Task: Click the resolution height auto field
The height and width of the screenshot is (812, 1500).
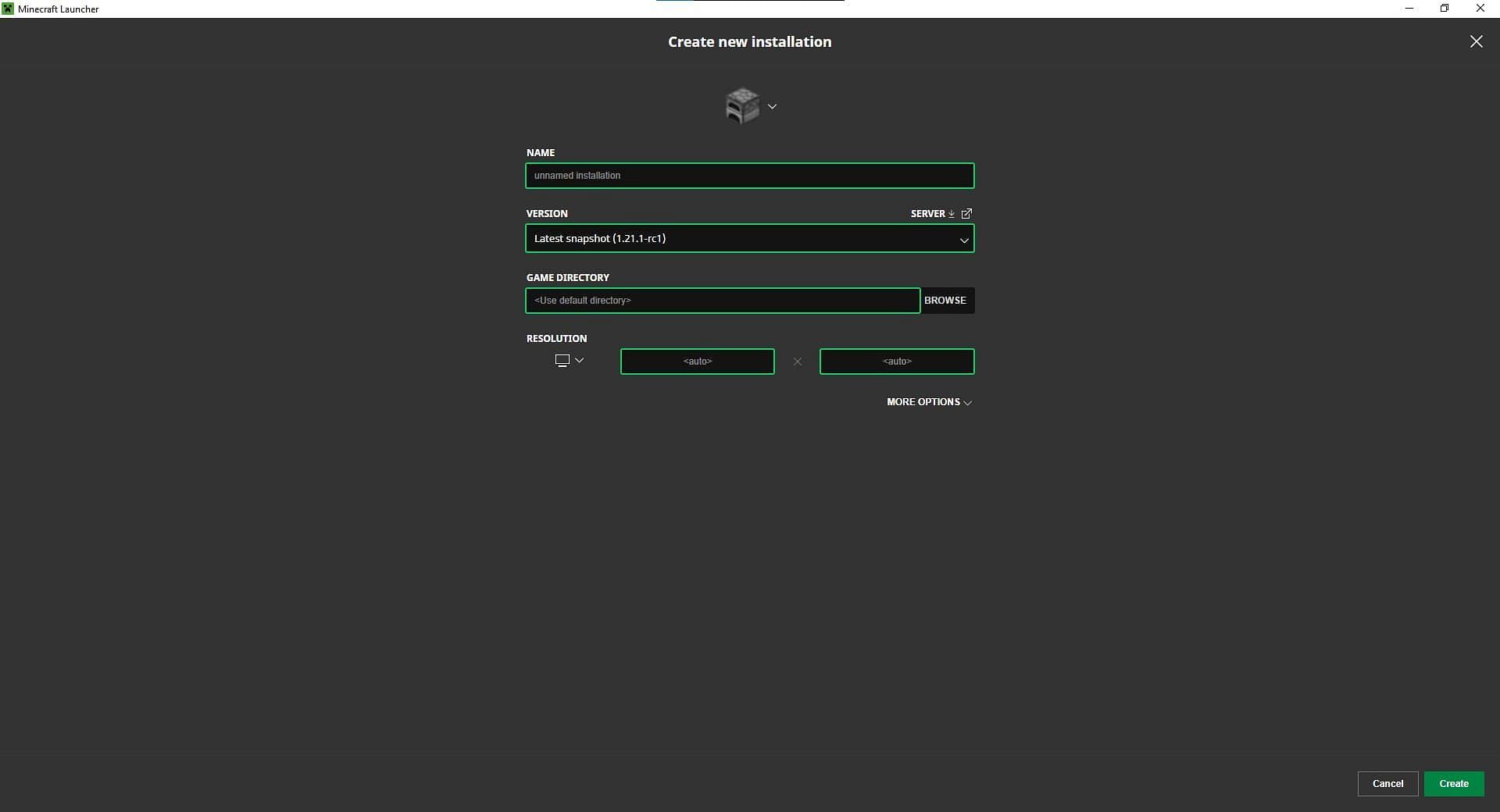Action: pyautogui.click(x=897, y=361)
